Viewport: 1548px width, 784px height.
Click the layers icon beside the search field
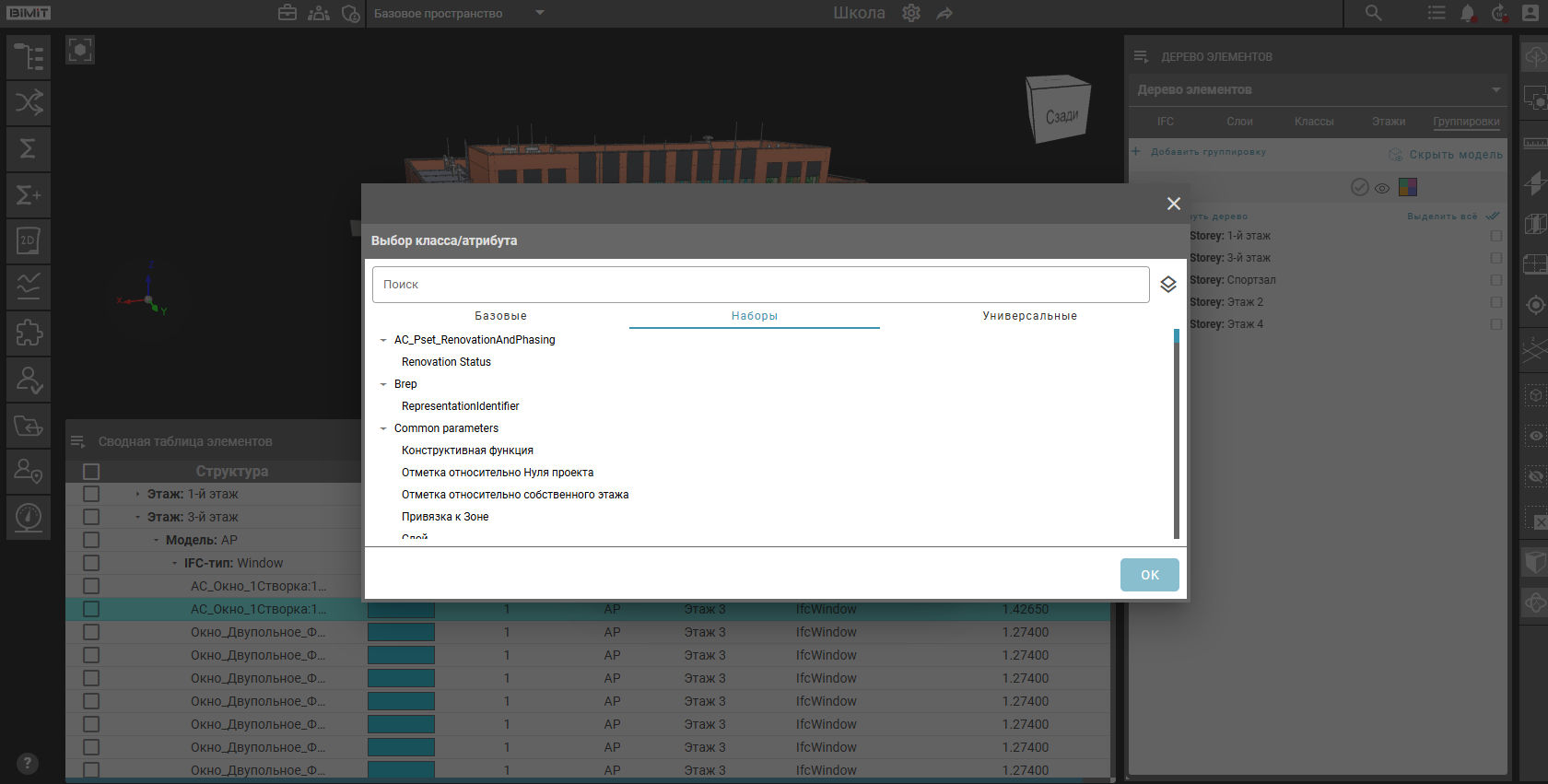tap(1167, 285)
